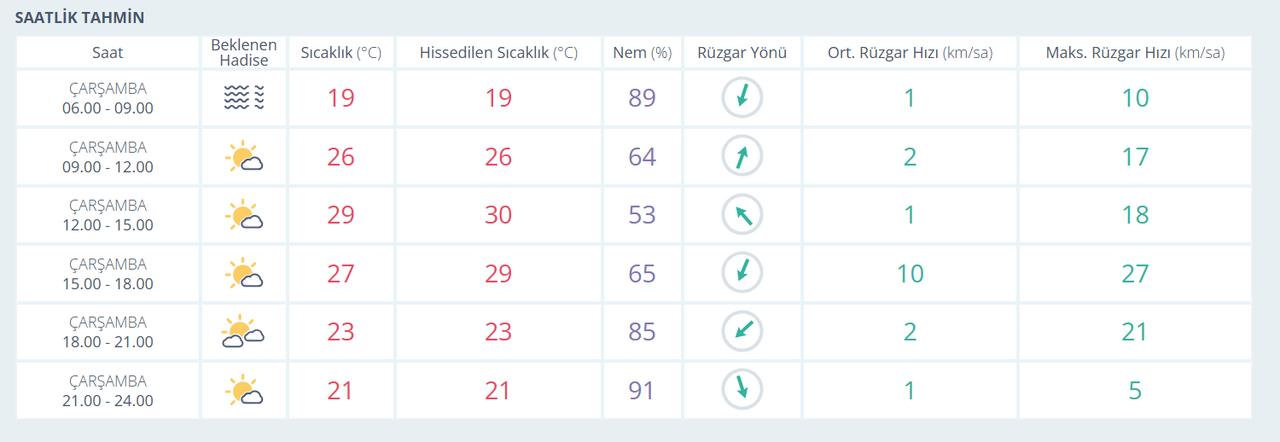Click the Hissedilen Sıcaklık column header

pos(498,53)
